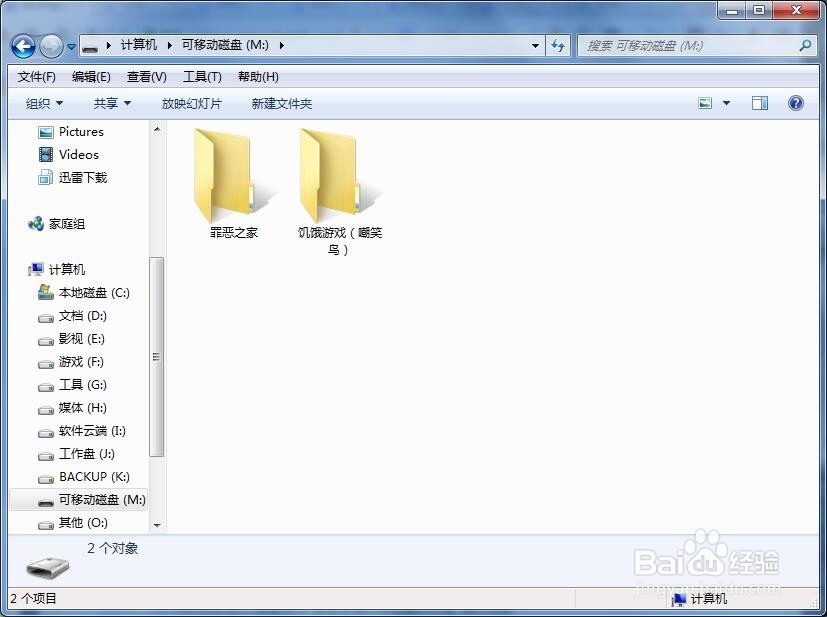Select 媒体 (H:) drive
This screenshot has height=617, width=827.
tap(82, 408)
